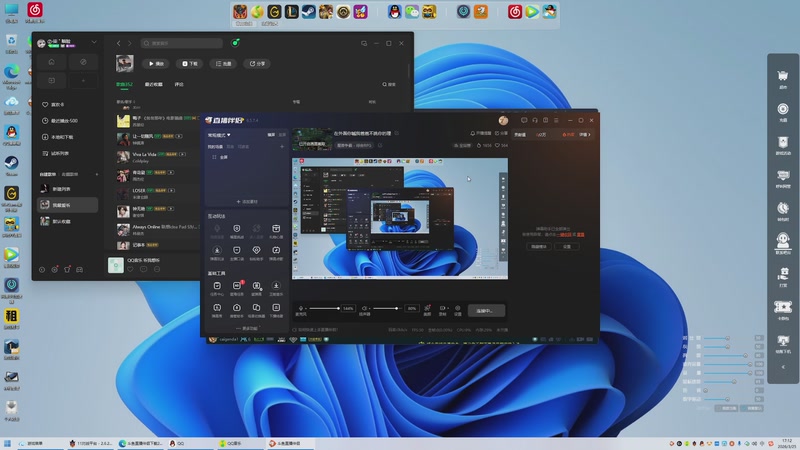
Task: Click the edit icon next to stream title
Action: click(396, 133)
